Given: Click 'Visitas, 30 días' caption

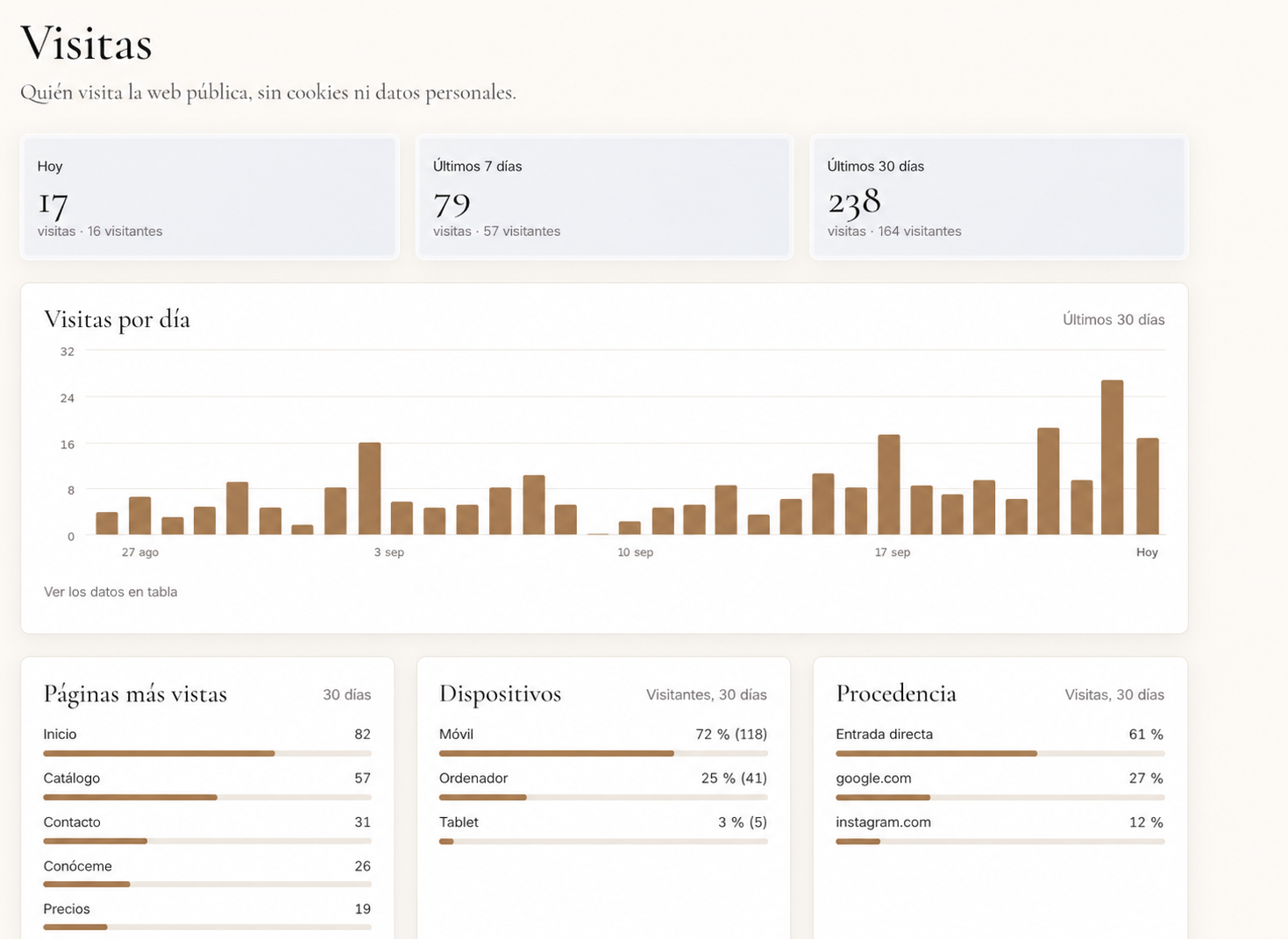Looking at the screenshot, I should (1114, 695).
